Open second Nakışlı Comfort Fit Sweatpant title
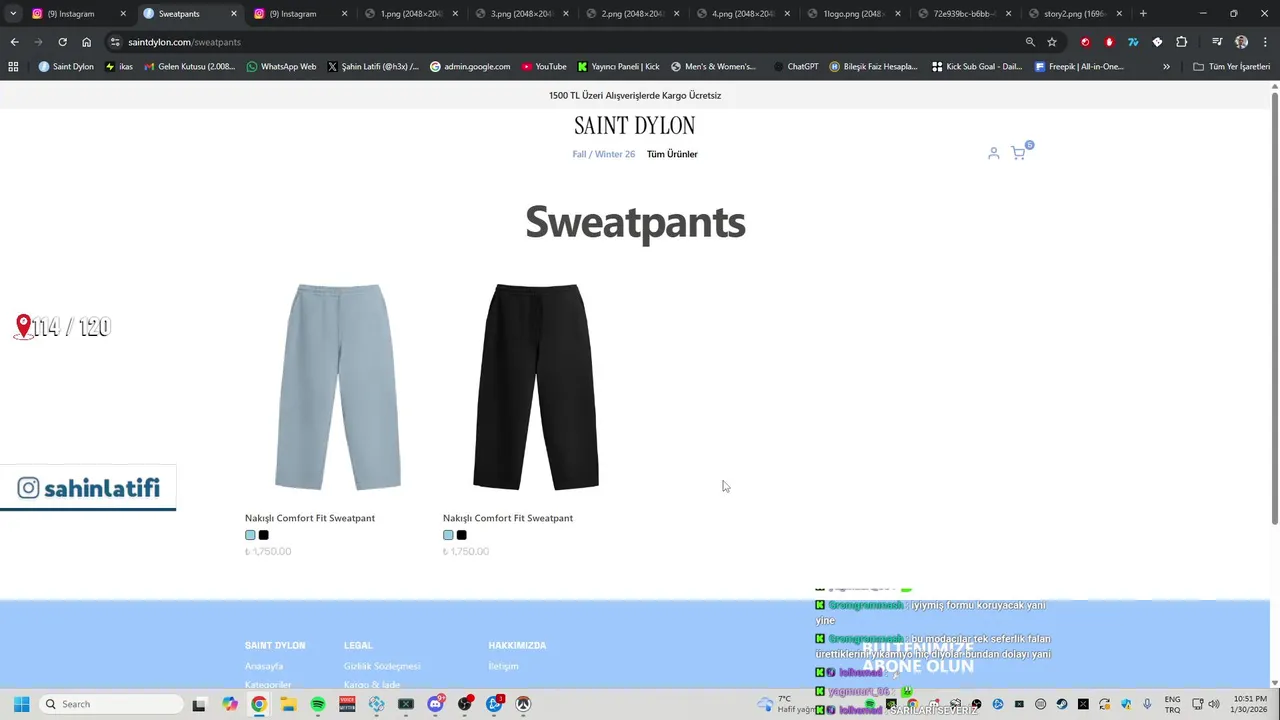1280x720 pixels. (508, 518)
